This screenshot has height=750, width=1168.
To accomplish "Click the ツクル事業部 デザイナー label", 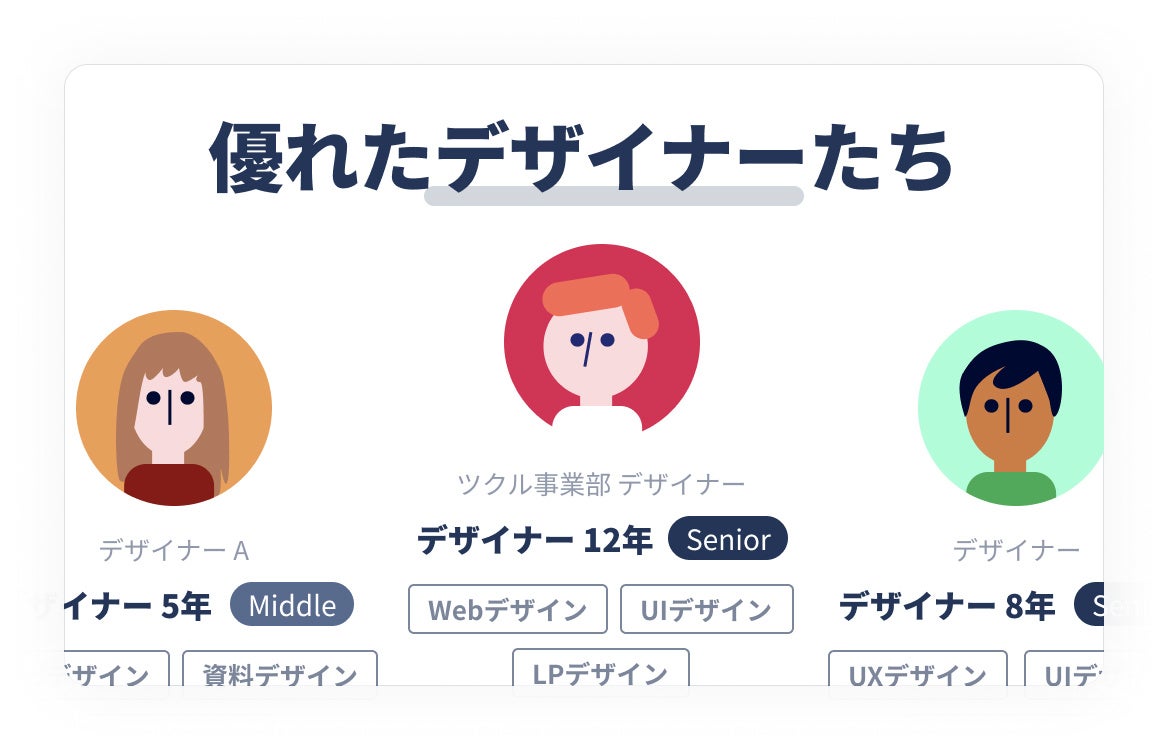I will click(x=601, y=484).
